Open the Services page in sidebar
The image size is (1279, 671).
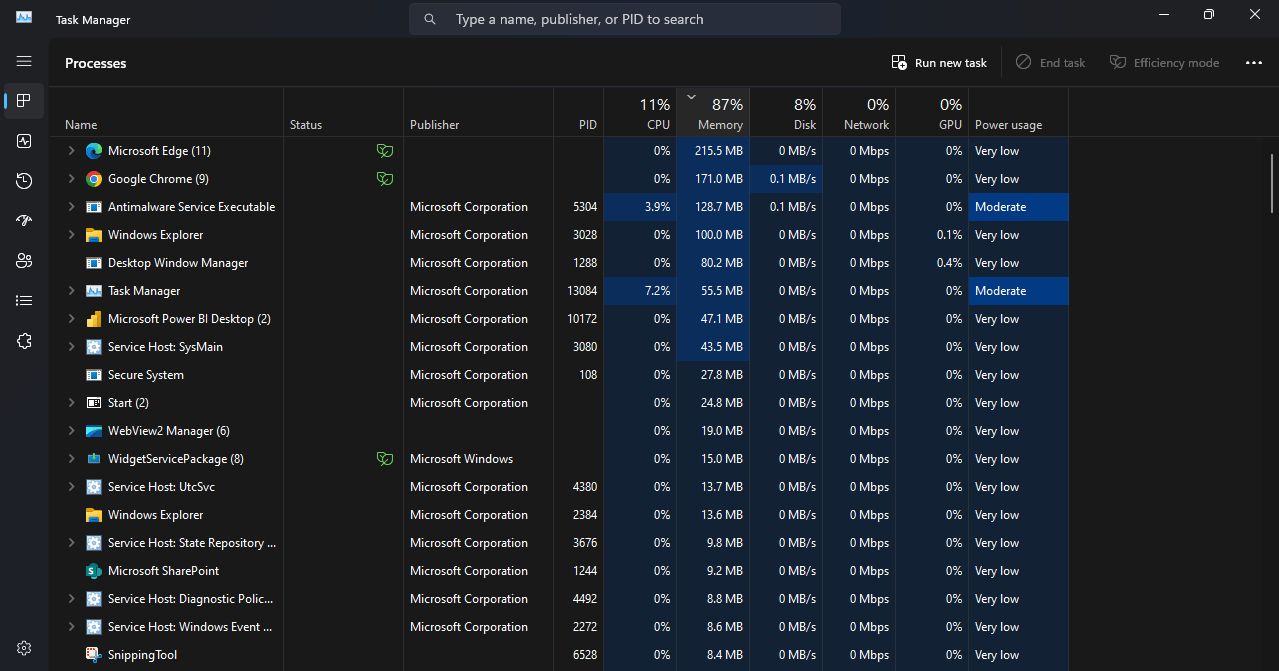[24, 341]
